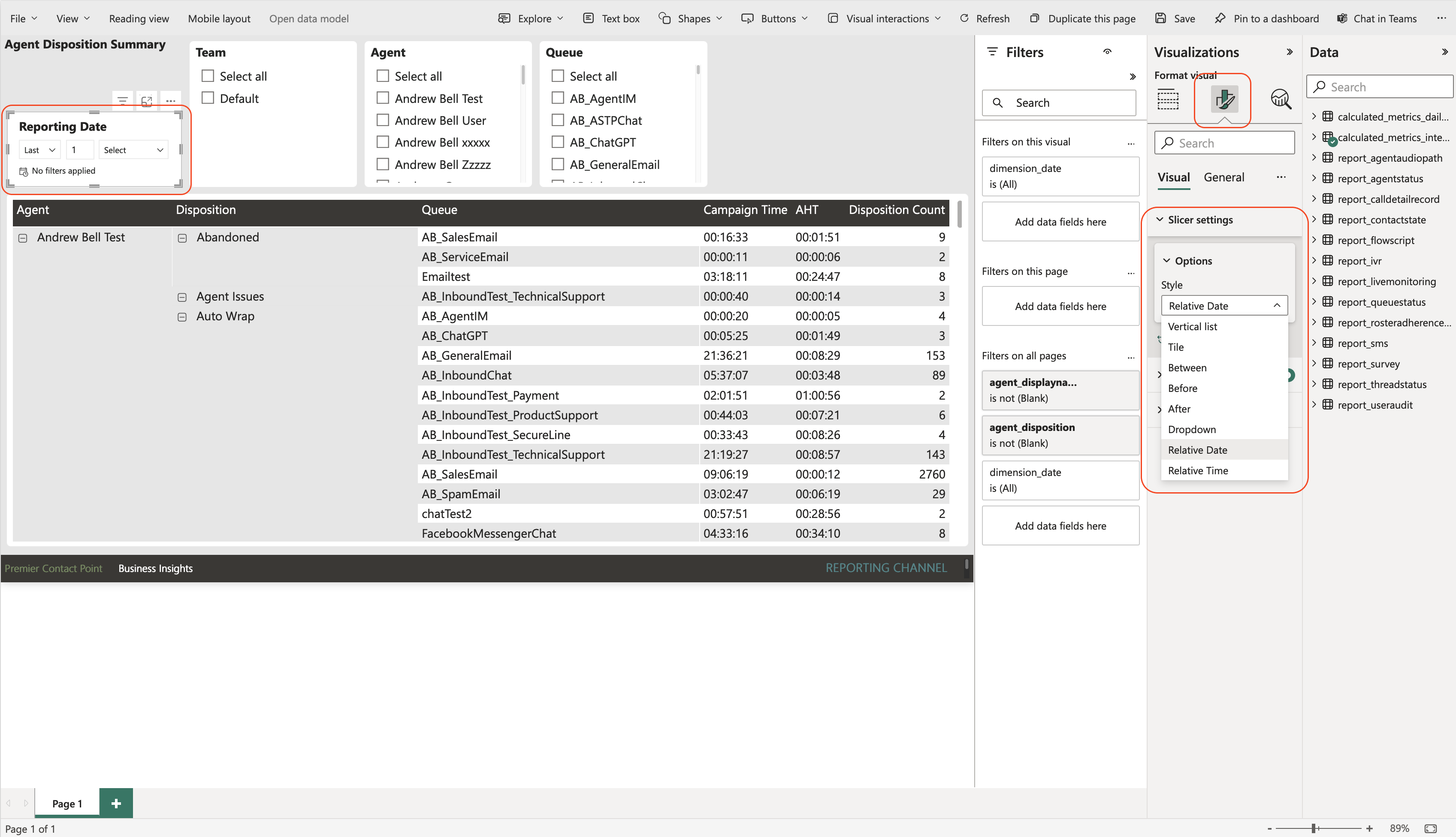
Task: Open more options next to Visual and General tabs
Action: (x=1281, y=177)
